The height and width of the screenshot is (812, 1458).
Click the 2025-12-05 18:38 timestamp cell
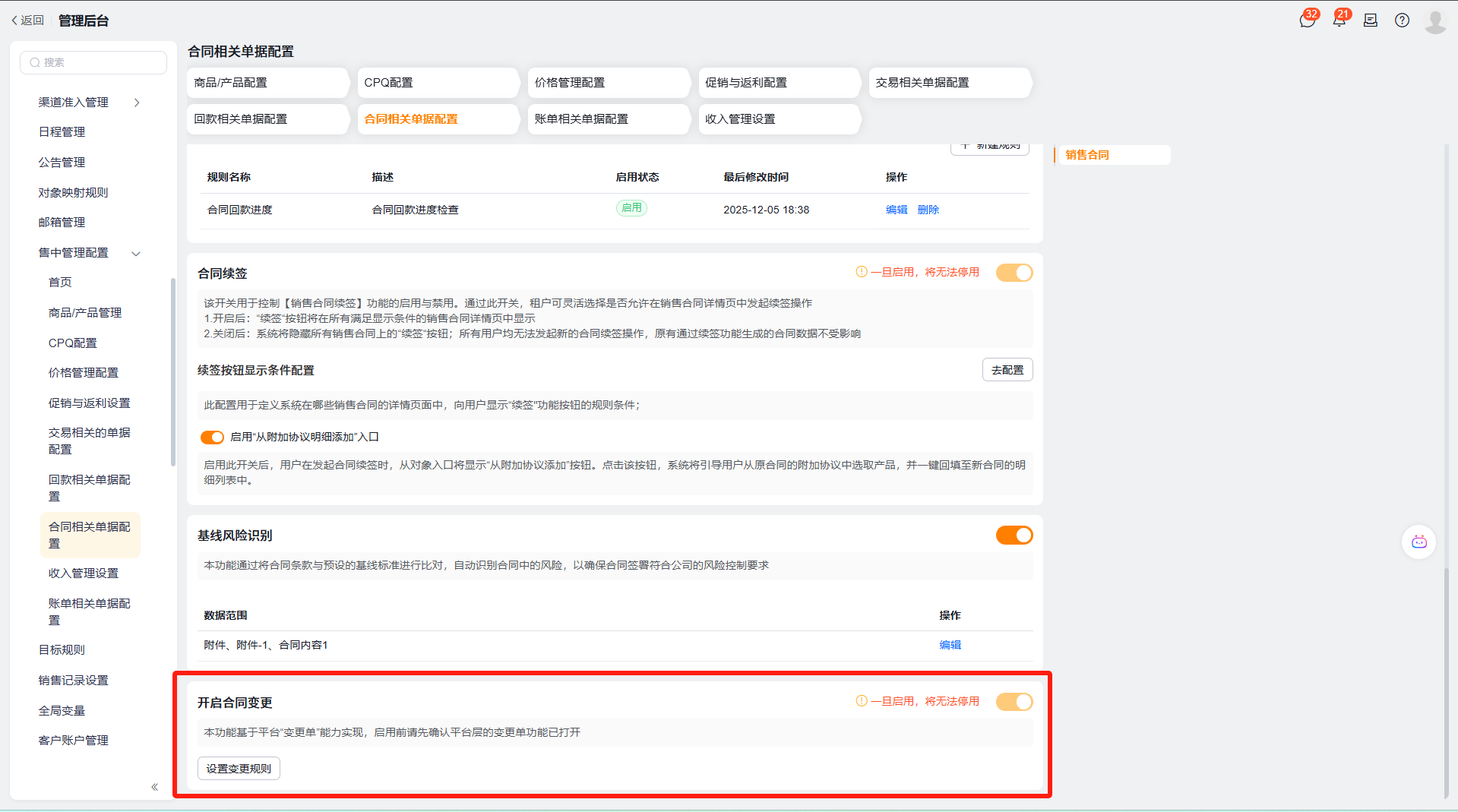click(766, 210)
